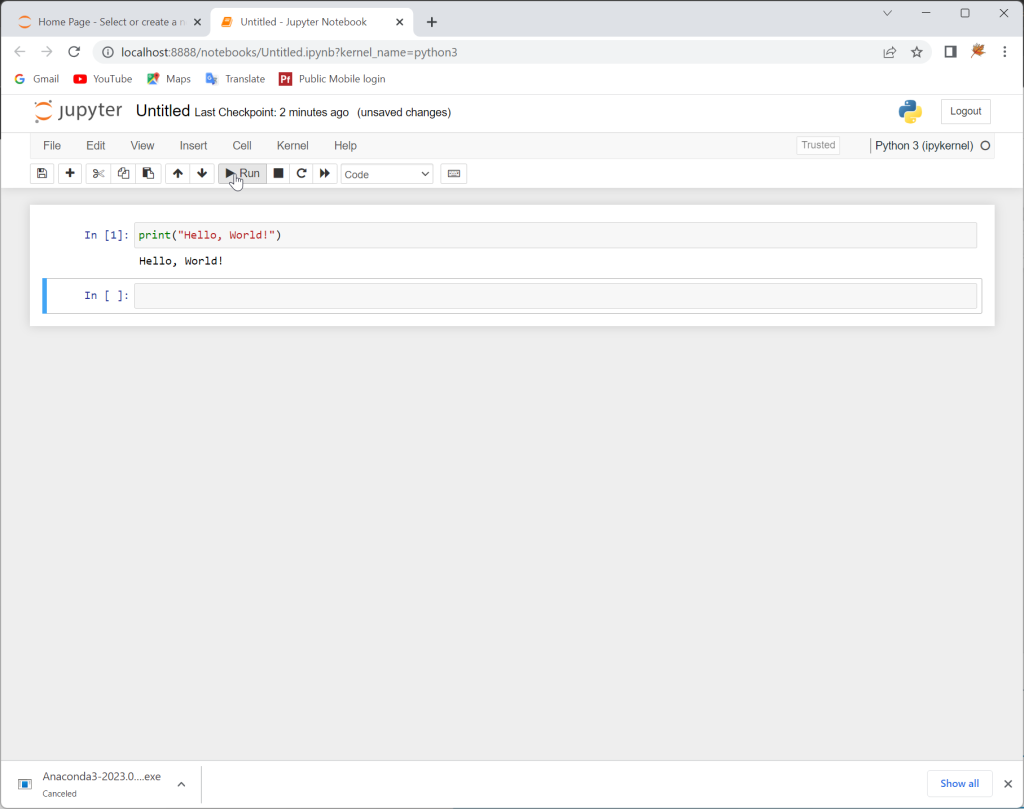Open the View menu

coord(142,146)
